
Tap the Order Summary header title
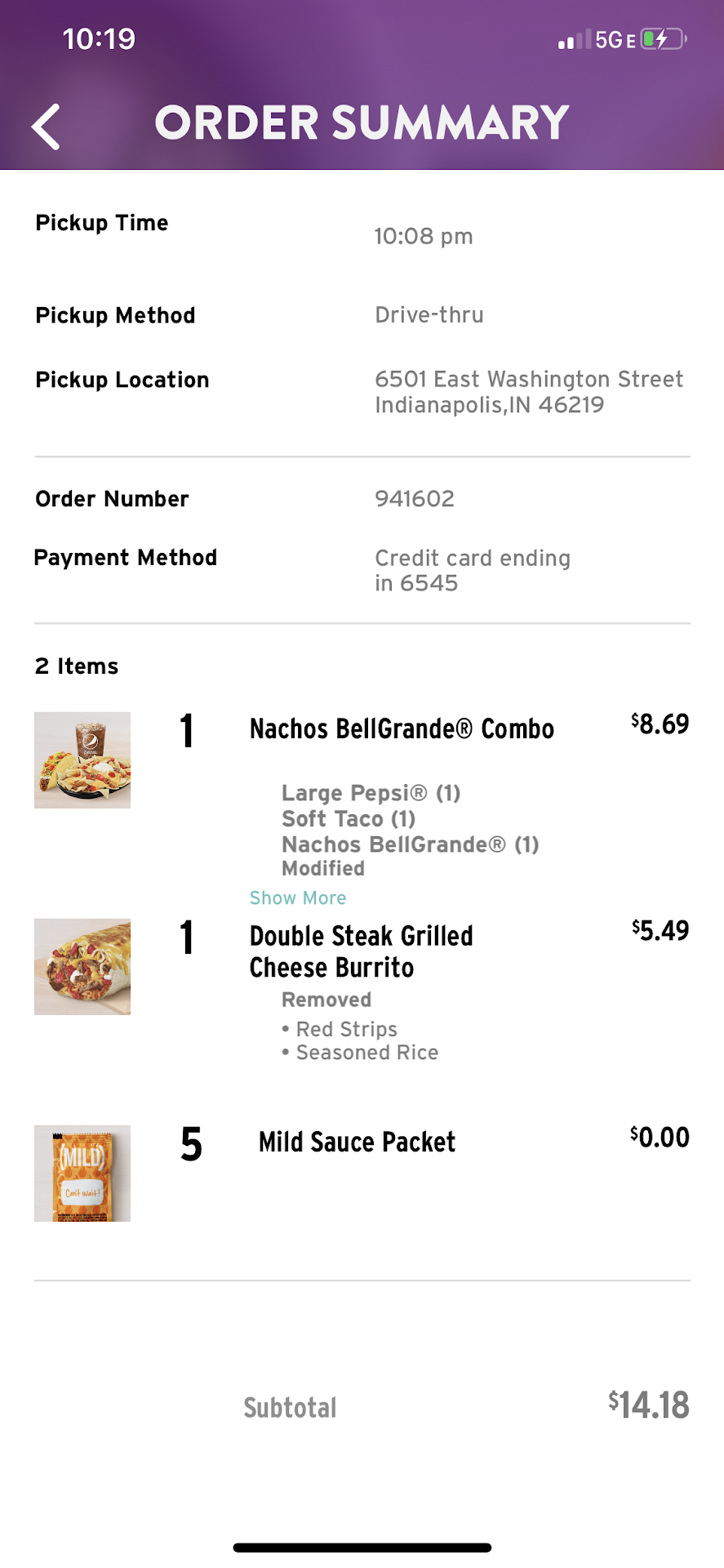pos(362,122)
